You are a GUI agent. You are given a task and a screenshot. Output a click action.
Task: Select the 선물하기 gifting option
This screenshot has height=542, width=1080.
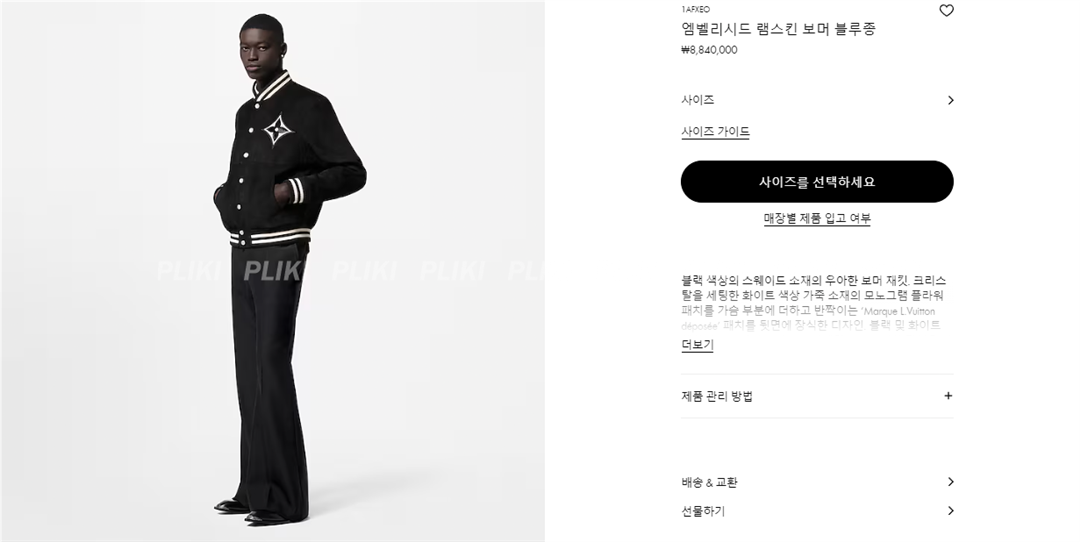(x=703, y=511)
